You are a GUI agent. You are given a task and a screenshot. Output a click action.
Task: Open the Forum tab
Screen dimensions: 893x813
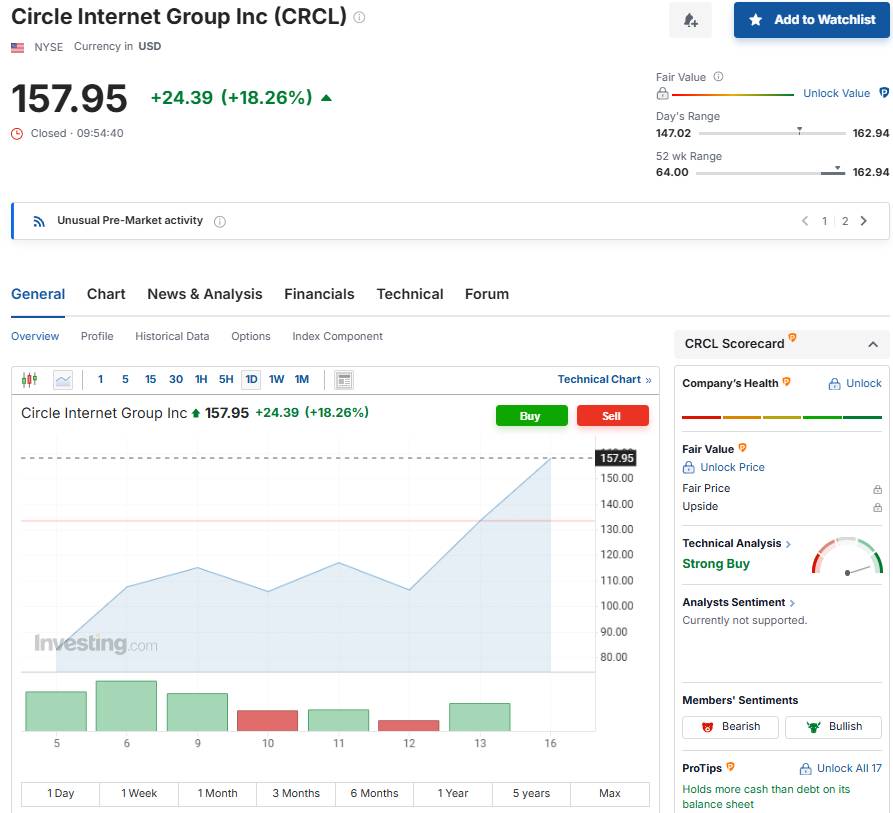tap(486, 294)
